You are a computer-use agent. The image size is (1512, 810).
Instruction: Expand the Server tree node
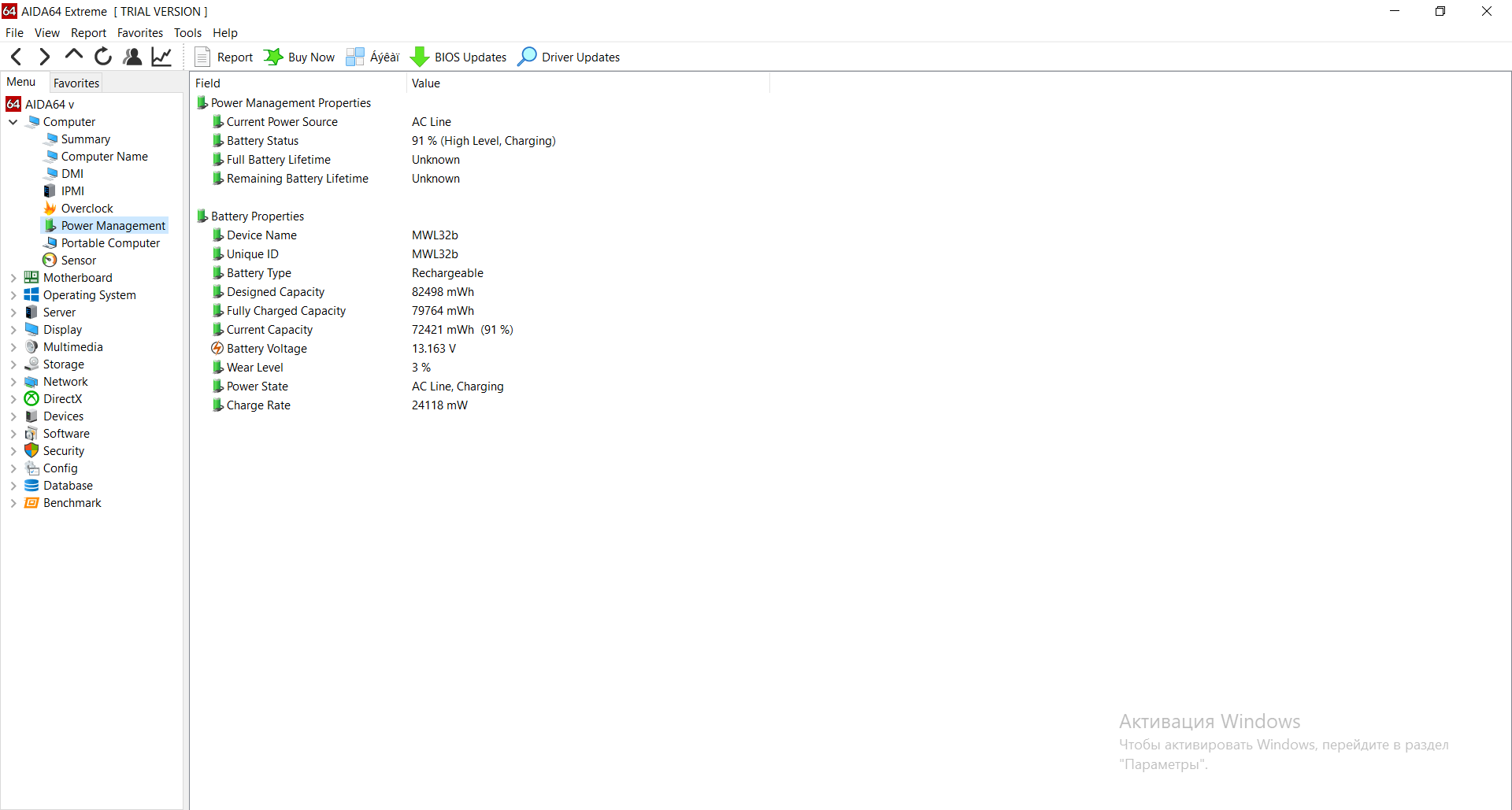13,313
